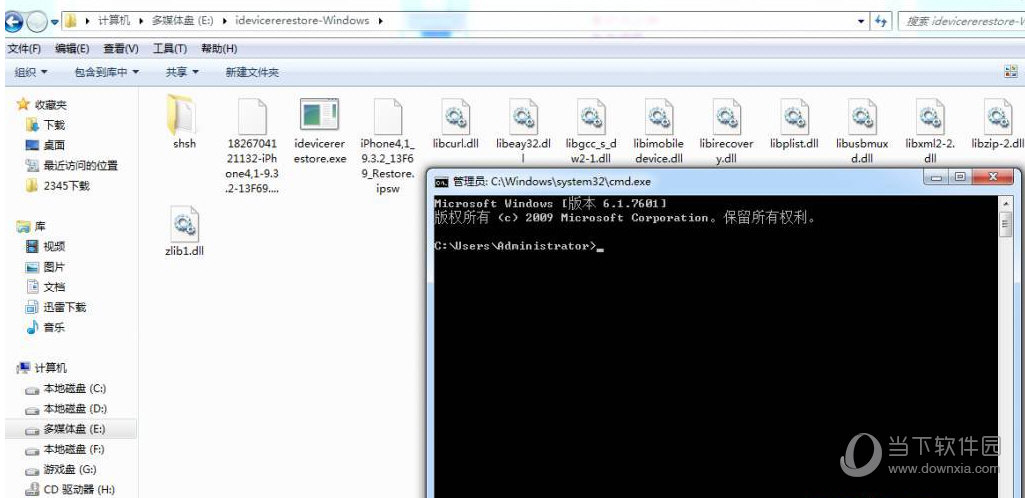Viewport: 1025px width, 498px height.
Task: Select the 1826704121132-iPhone4,1-9.3.2 file icon
Action: [252, 116]
